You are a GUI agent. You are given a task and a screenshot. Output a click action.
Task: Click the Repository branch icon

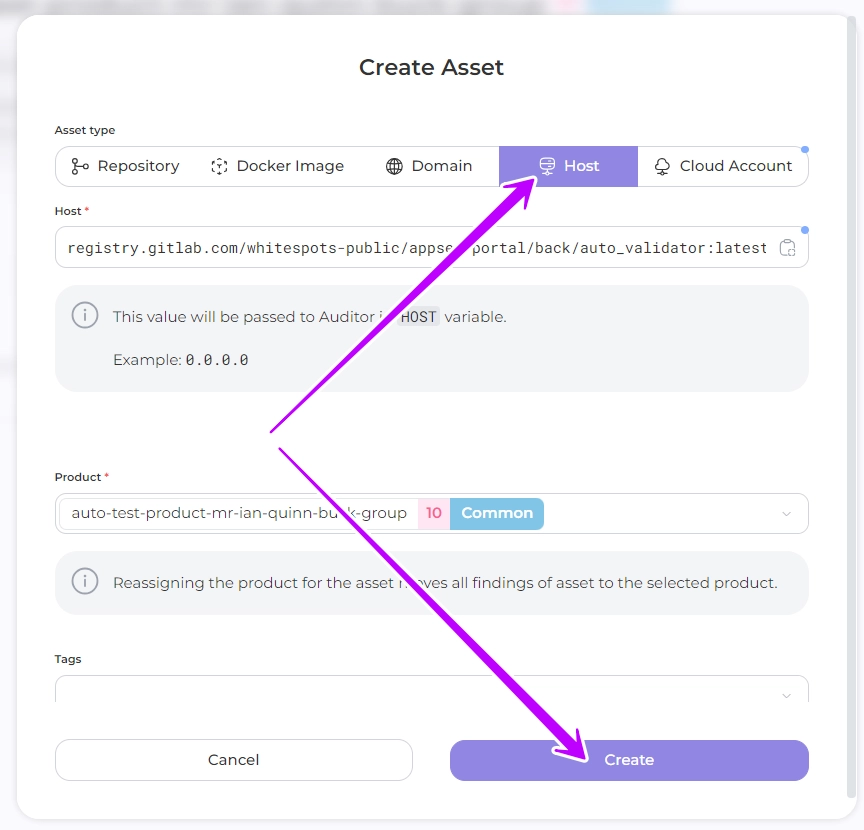(80, 166)
